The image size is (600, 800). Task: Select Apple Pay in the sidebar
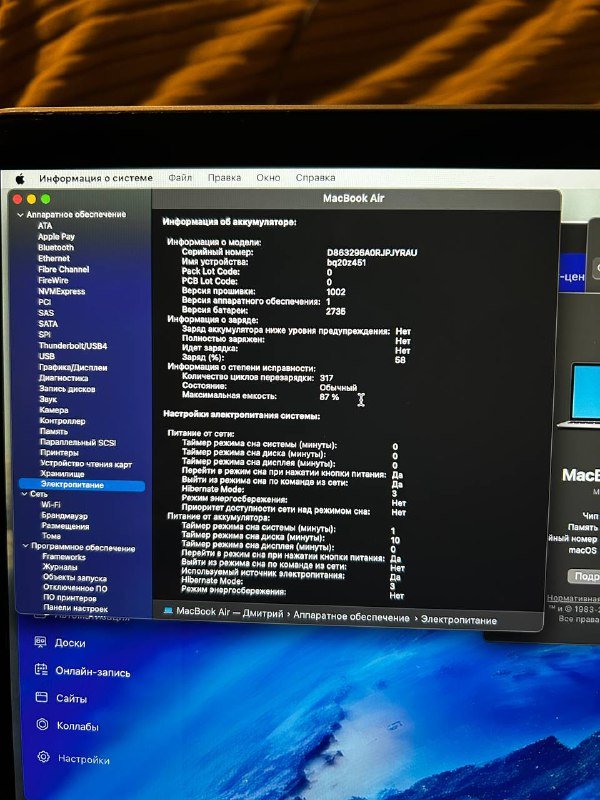(x=56, y=236)
